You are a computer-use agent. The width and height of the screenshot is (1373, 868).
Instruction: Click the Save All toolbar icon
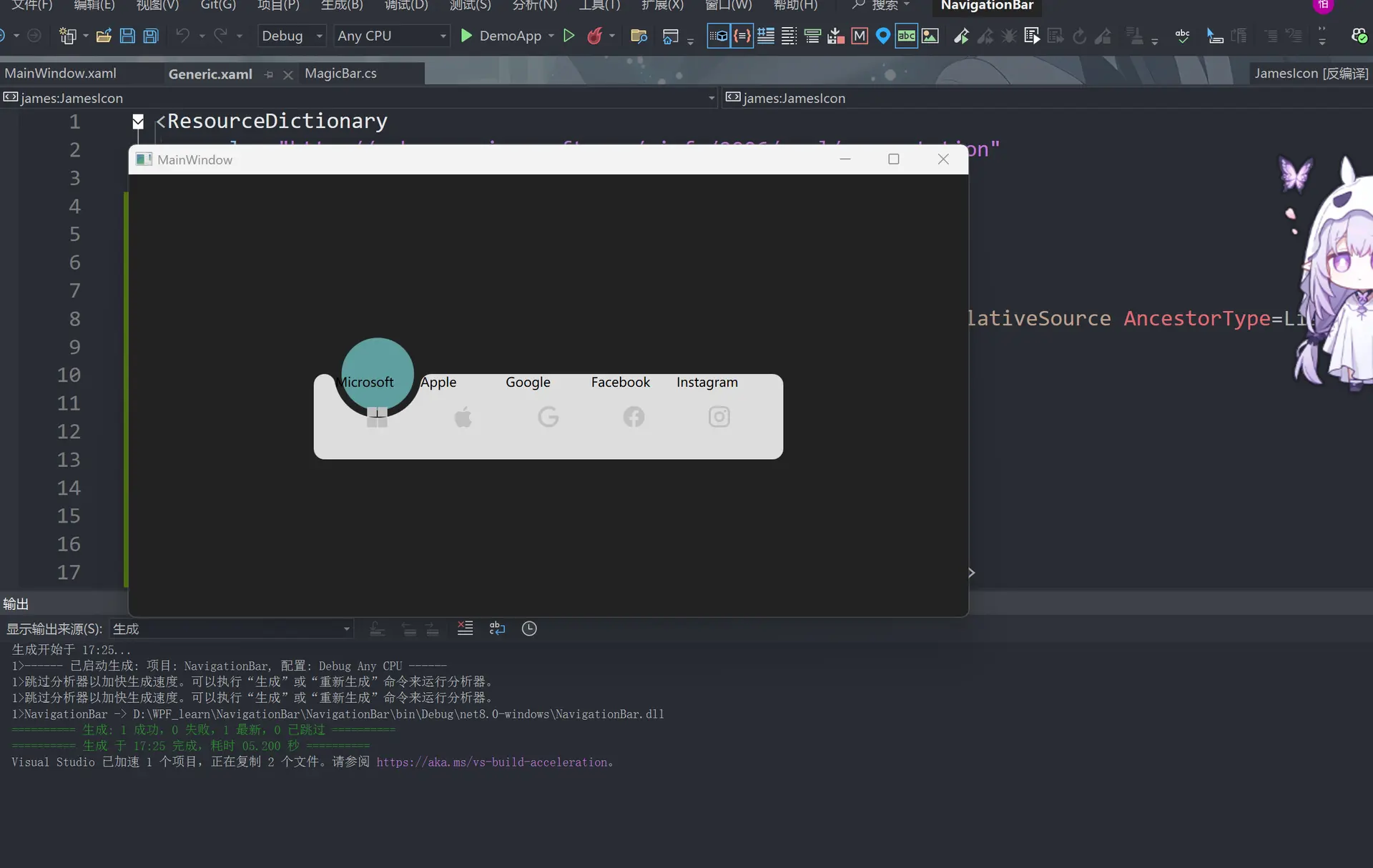(150, 36)
